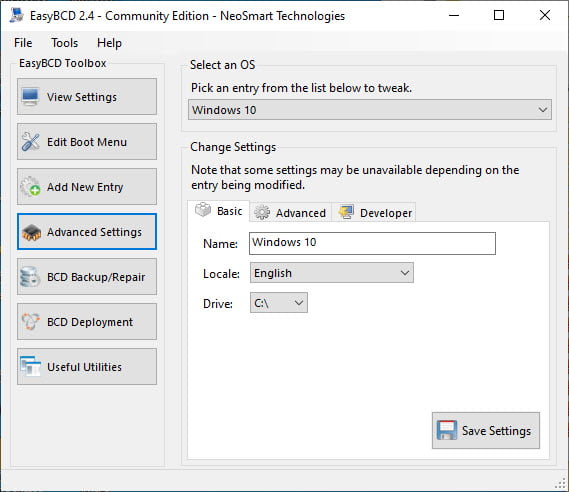
Task: Maximize the EasyBCD window
Action: [499, 15]
